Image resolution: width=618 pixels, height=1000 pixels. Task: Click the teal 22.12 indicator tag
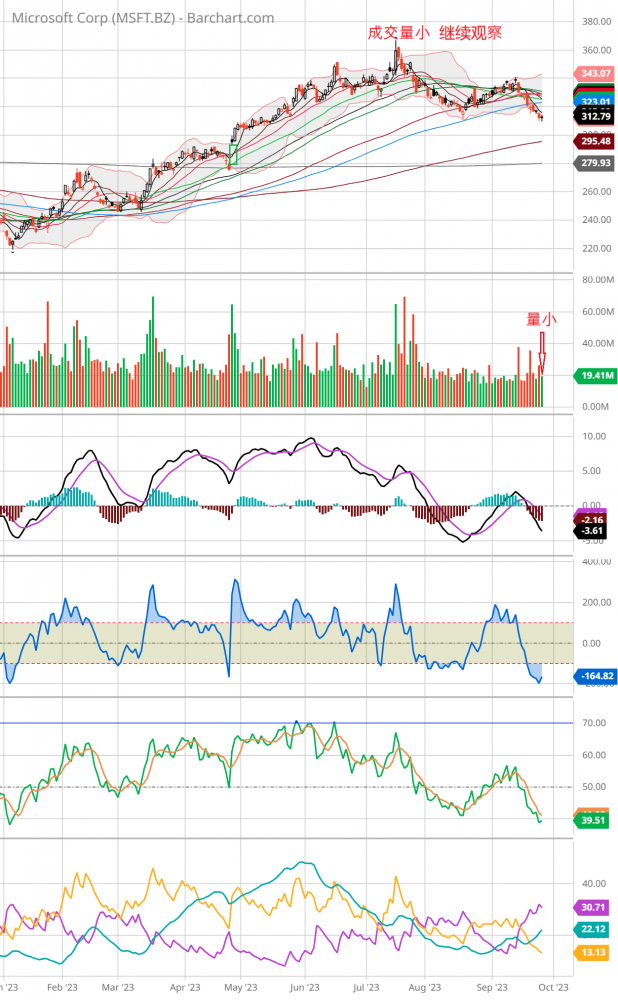pos(596,930)
